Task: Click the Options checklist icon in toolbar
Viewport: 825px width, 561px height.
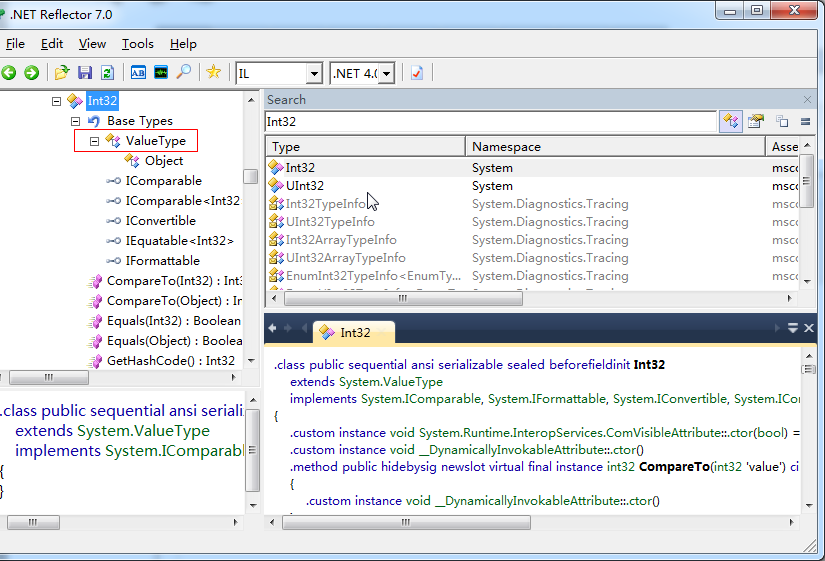Action: pyautogui.click(x=417, y=72)
